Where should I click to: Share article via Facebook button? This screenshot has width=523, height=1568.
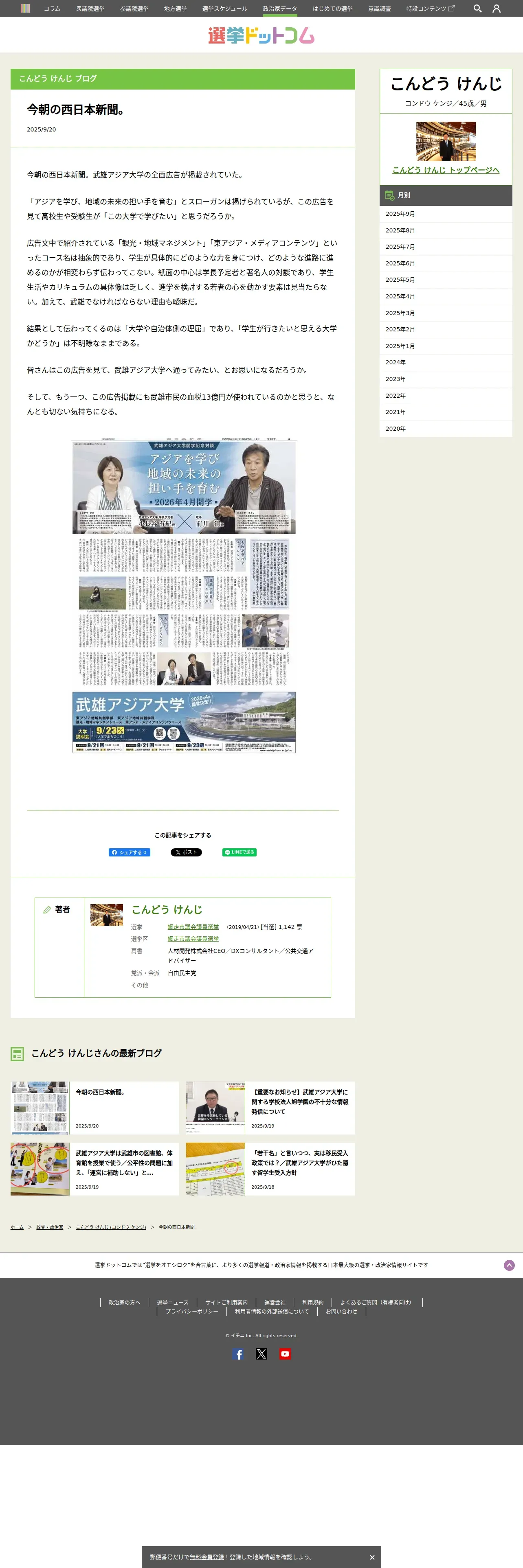[129, 852]
